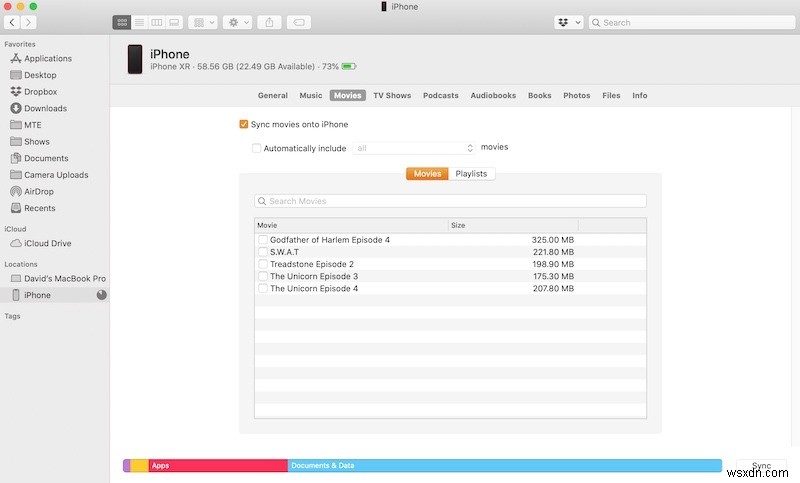Select the Playlists segment button
Viewport: 800px width, 483px height.
tap(471, 174)
